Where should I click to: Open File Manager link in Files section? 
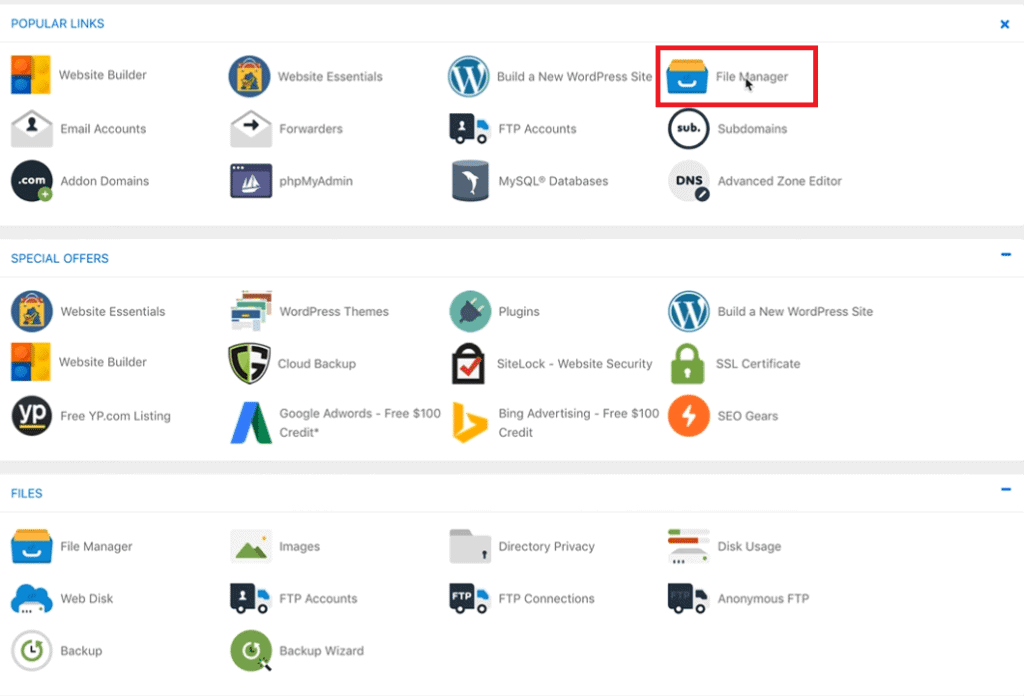click(x=96, y=546)
